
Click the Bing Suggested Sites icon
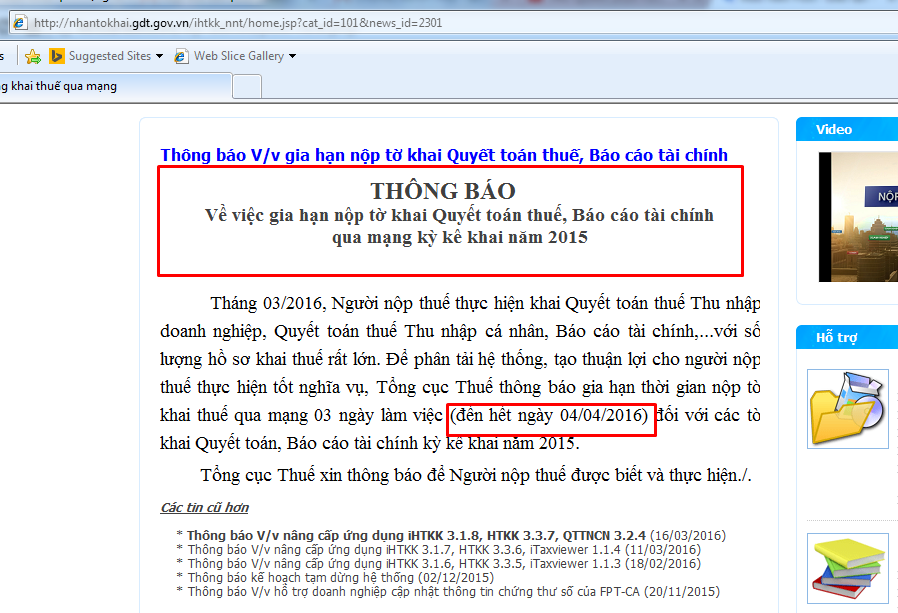[x=58, y=56]
